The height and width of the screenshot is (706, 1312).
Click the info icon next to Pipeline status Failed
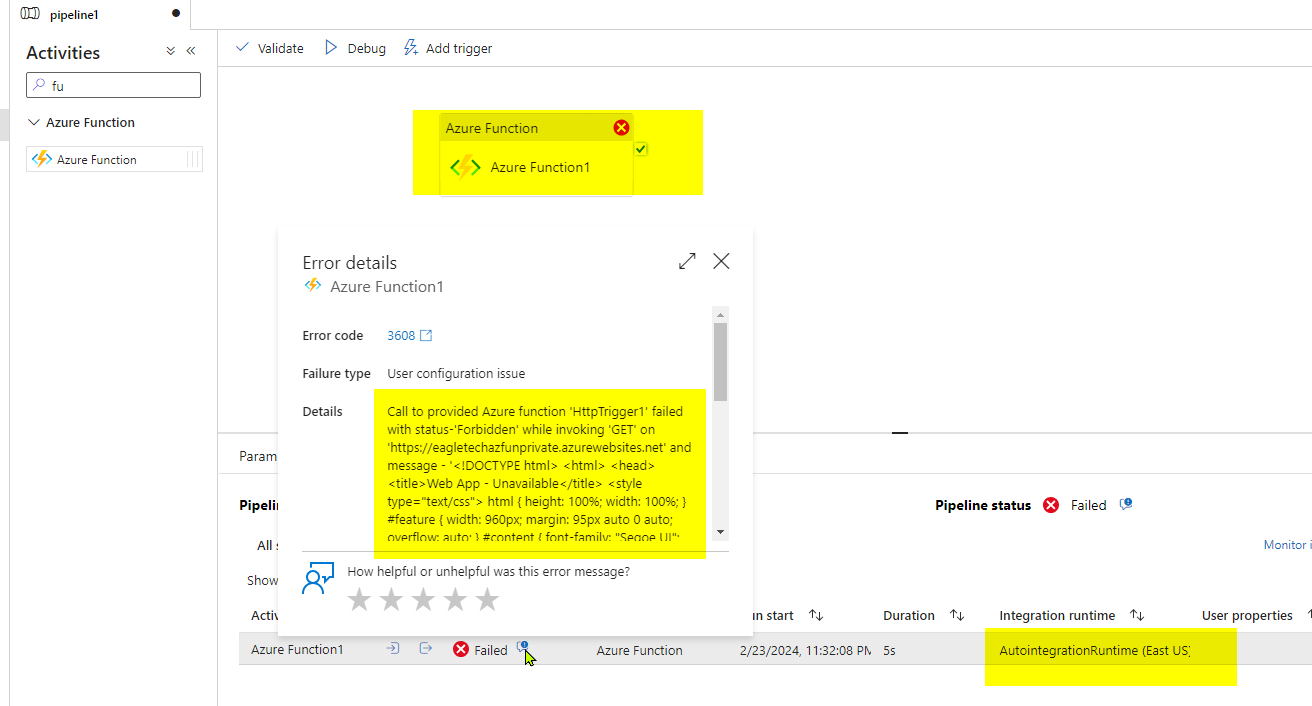[1126, 505]
